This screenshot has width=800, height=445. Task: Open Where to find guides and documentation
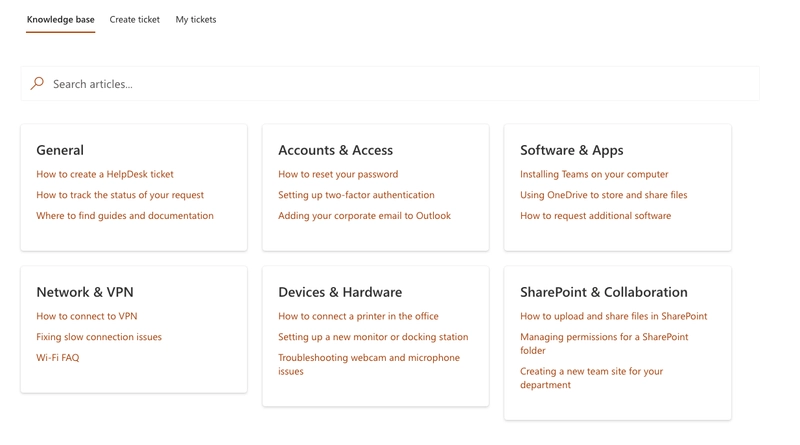tap(125, 216)
